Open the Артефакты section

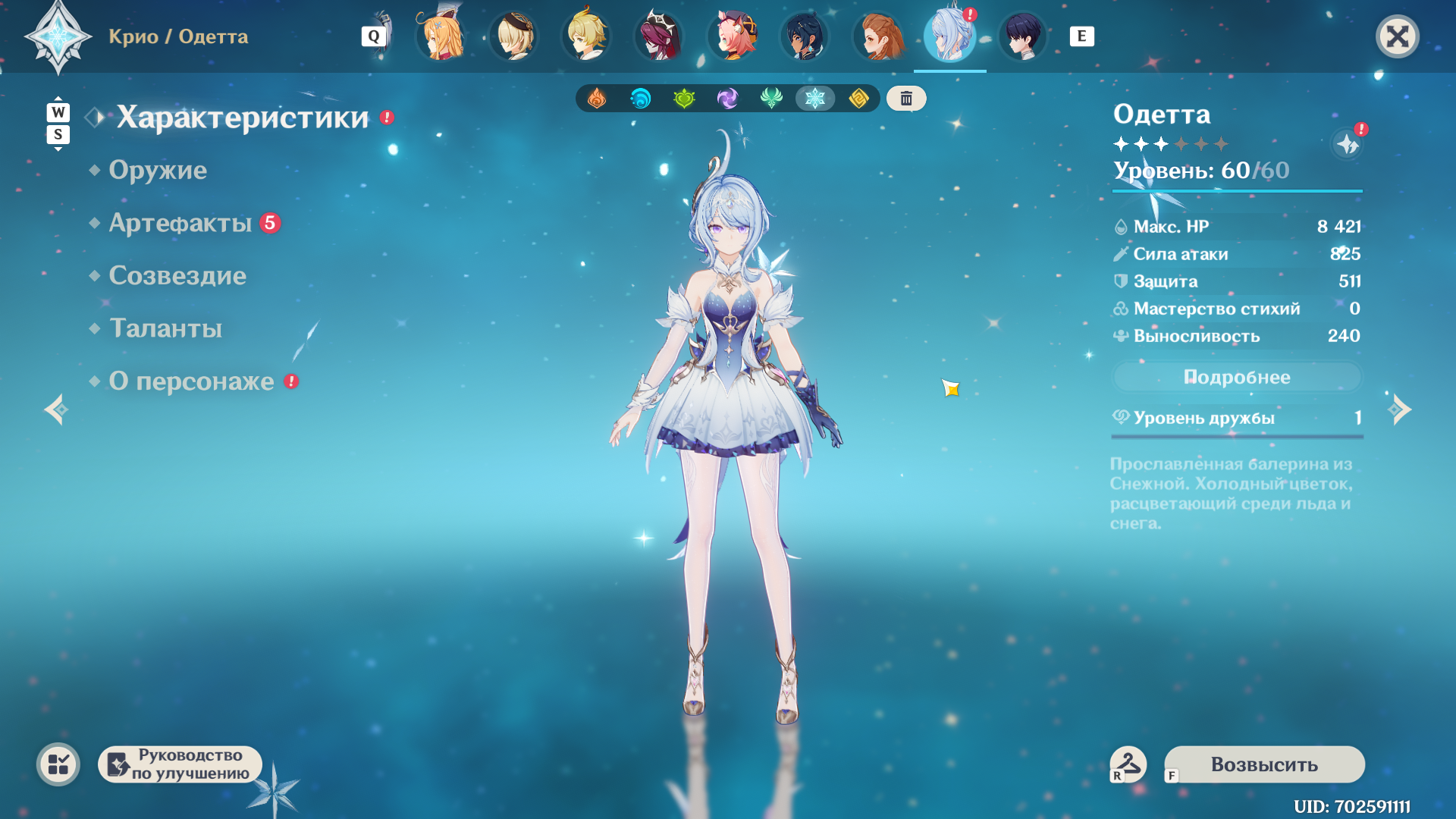click(180, 223)
